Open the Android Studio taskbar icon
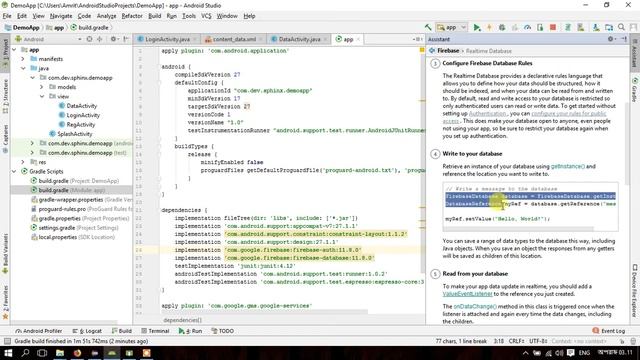 coord(112,353)
